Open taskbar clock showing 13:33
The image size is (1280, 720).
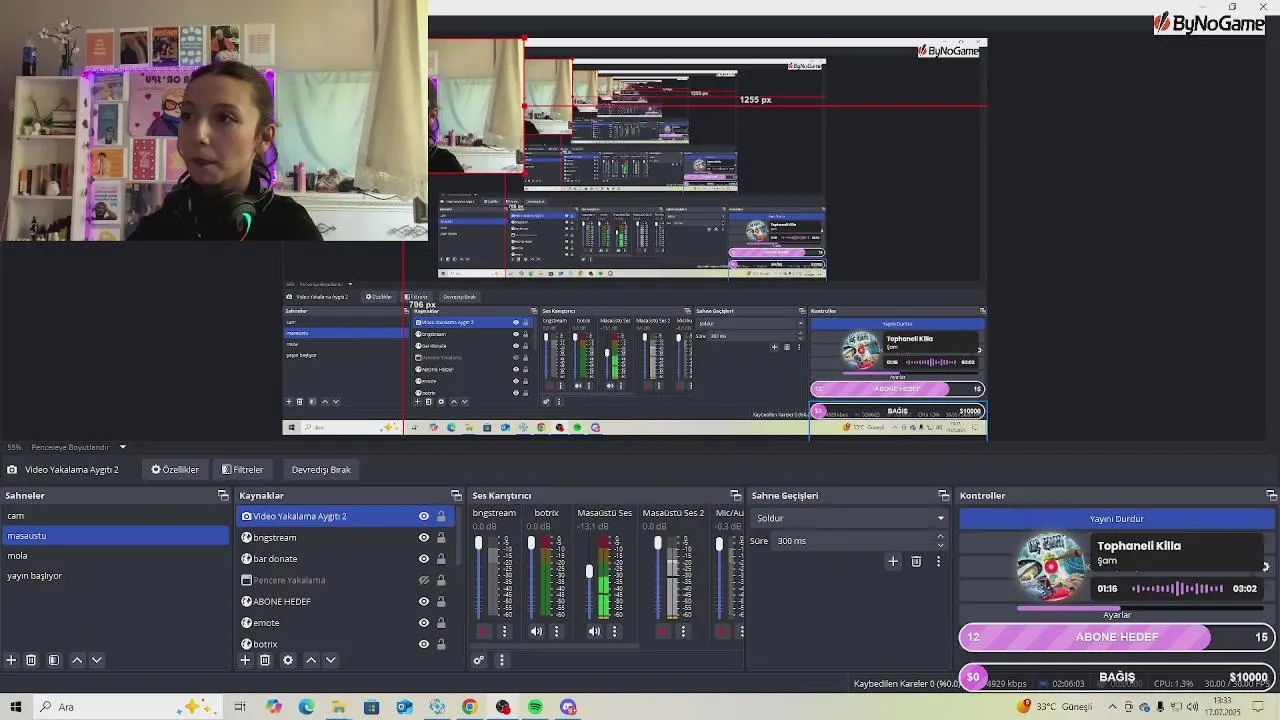[x=1222, y=706]
